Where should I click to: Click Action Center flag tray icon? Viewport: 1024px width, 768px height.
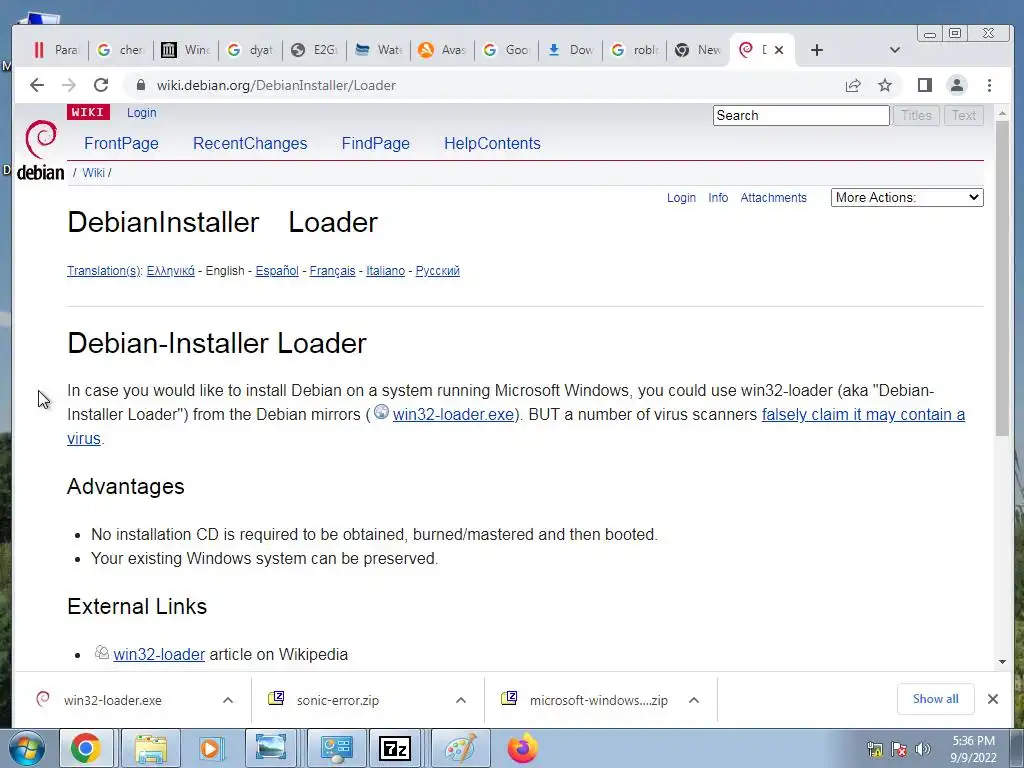click(x=899, y=749)
